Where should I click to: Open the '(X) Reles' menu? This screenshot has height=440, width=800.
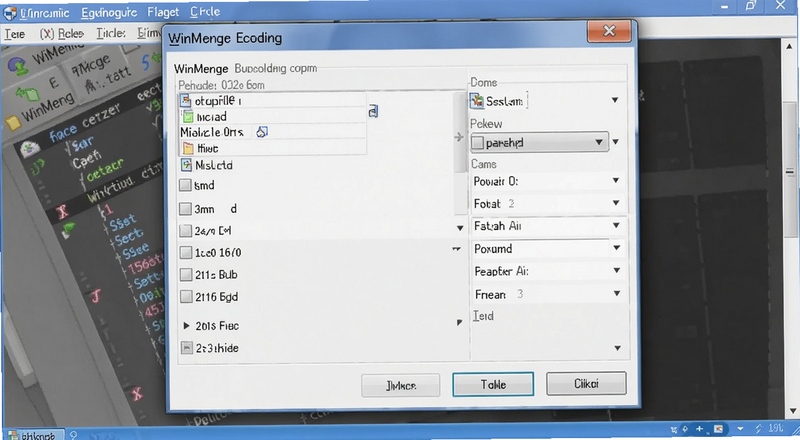(62, 34)
